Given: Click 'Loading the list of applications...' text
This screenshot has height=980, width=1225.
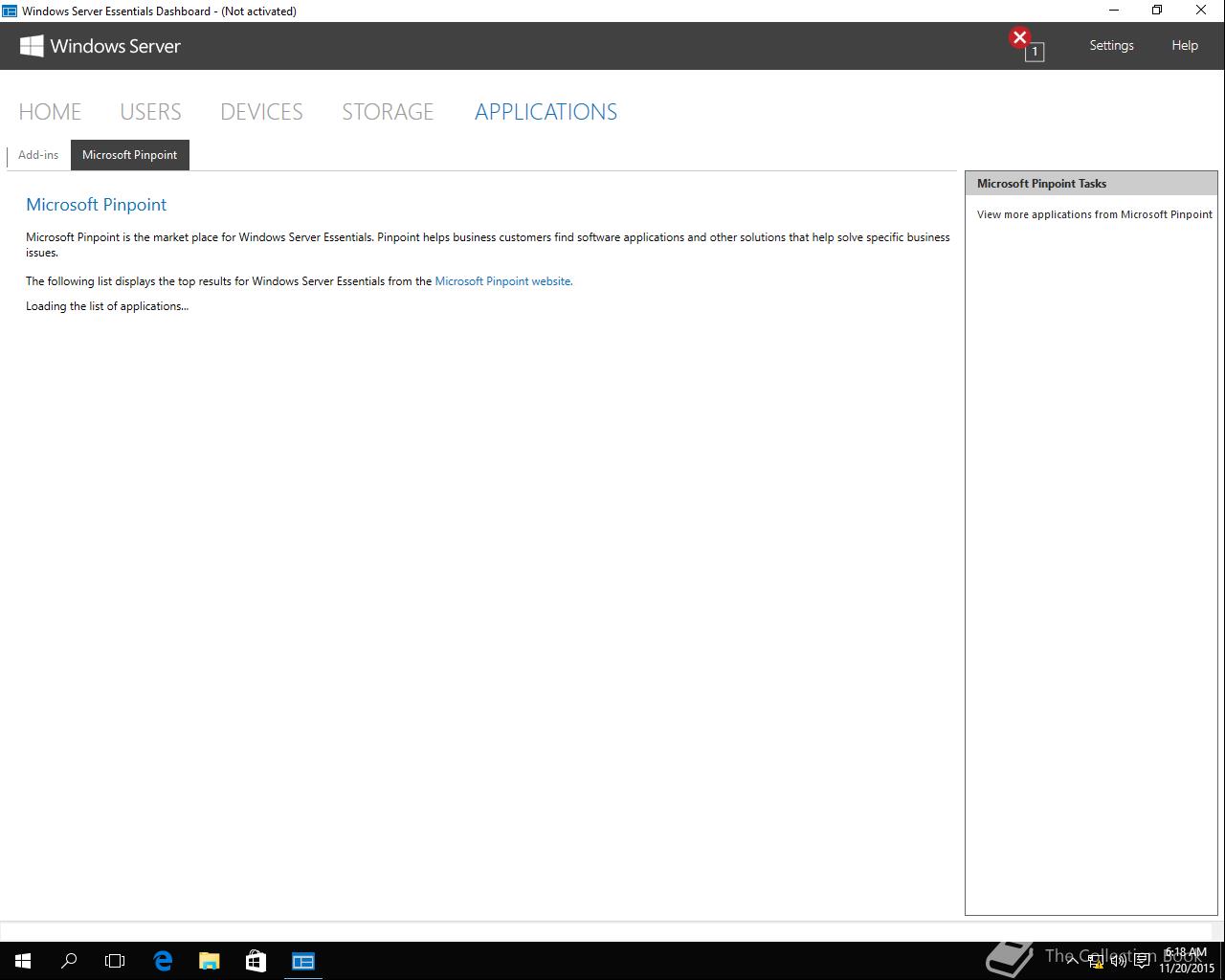Looking at the screenshot, I should pos(107,306).
